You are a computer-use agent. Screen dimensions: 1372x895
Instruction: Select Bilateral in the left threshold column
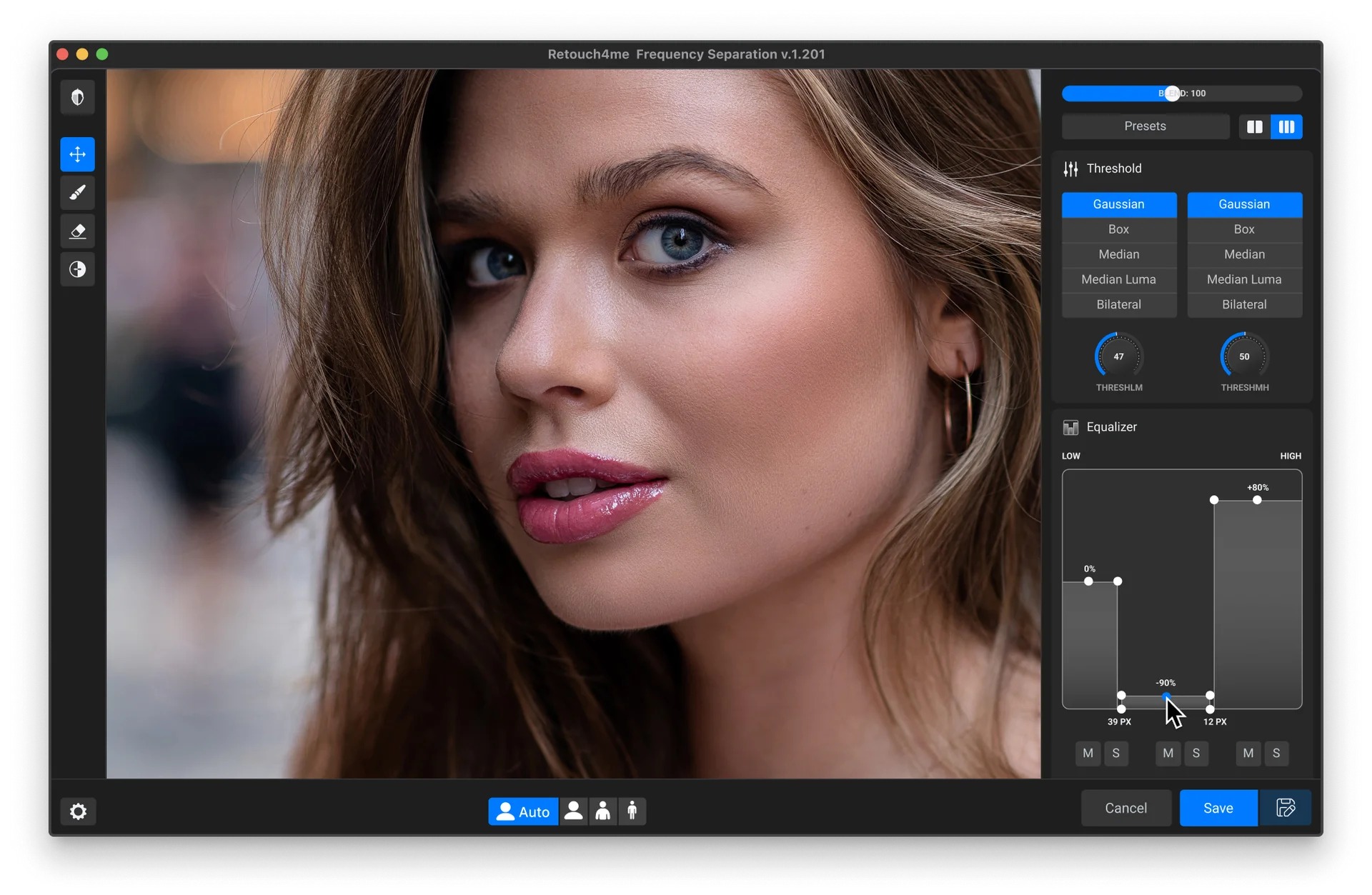[x=1118, y=304]
